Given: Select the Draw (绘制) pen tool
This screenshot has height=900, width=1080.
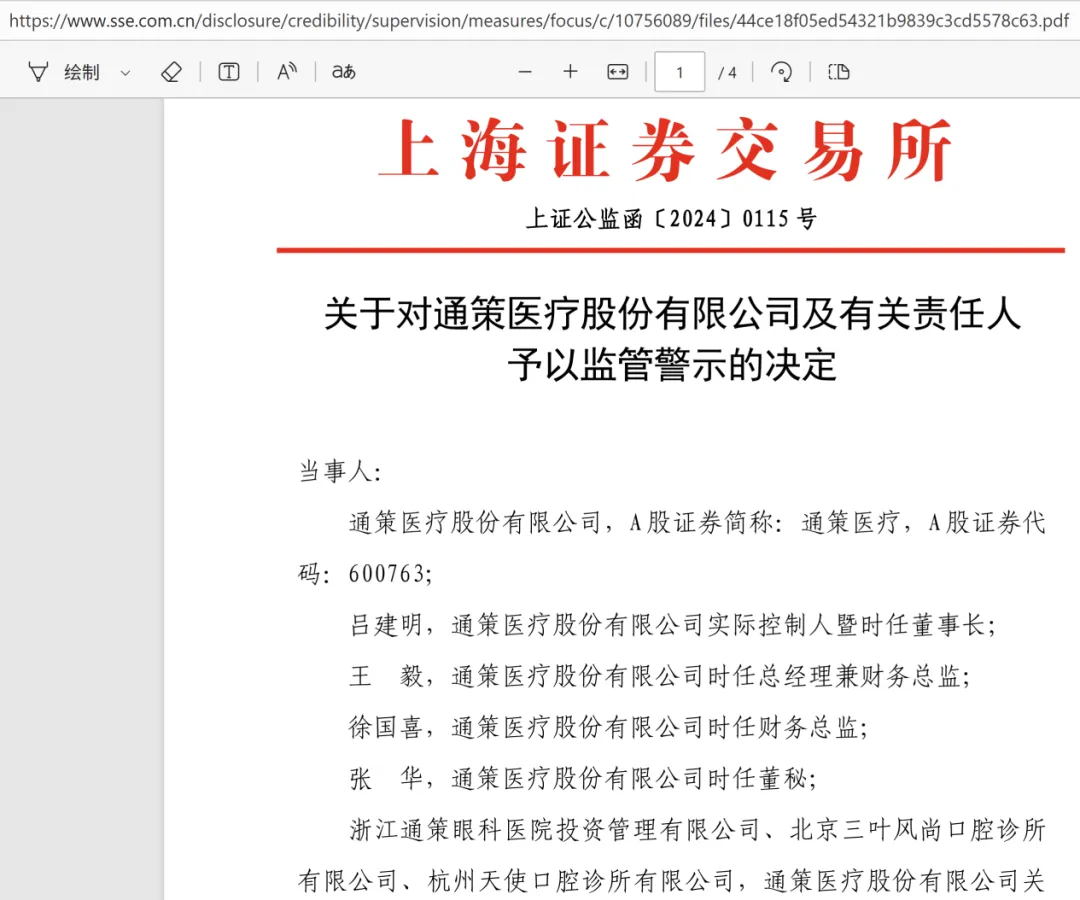Looking at the screenshot, I should [x=63, y=72].
